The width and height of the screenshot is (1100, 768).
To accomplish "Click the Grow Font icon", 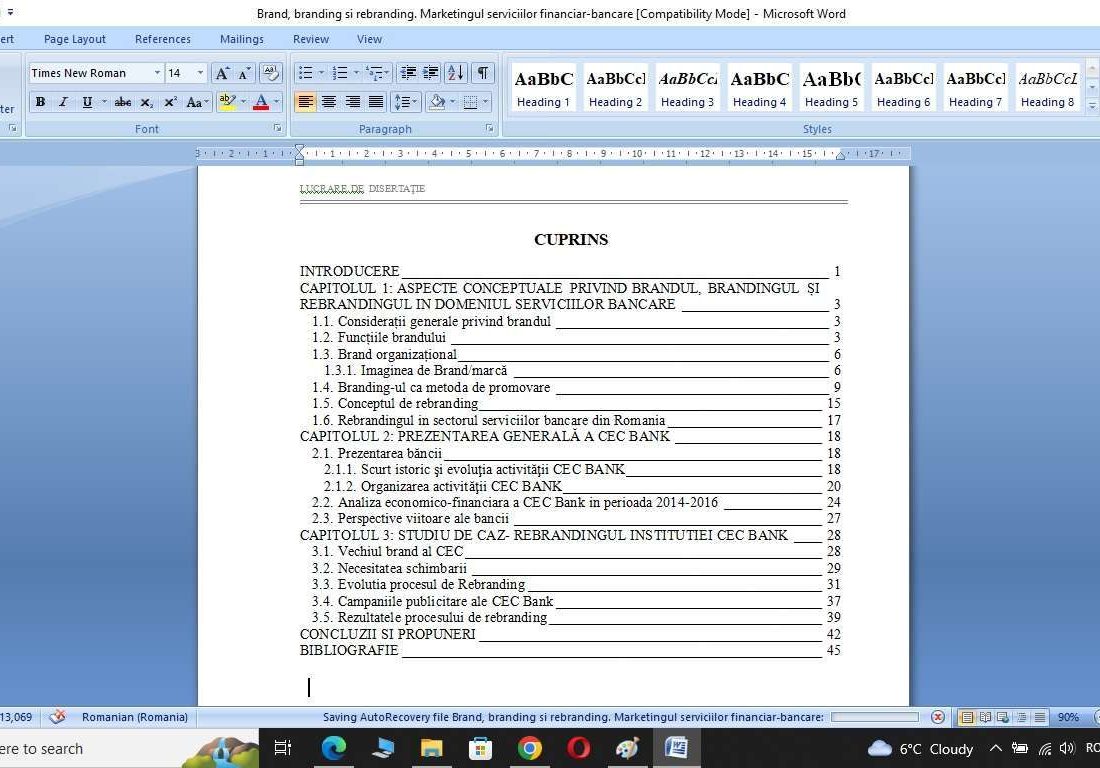I will tap(222, 73).
